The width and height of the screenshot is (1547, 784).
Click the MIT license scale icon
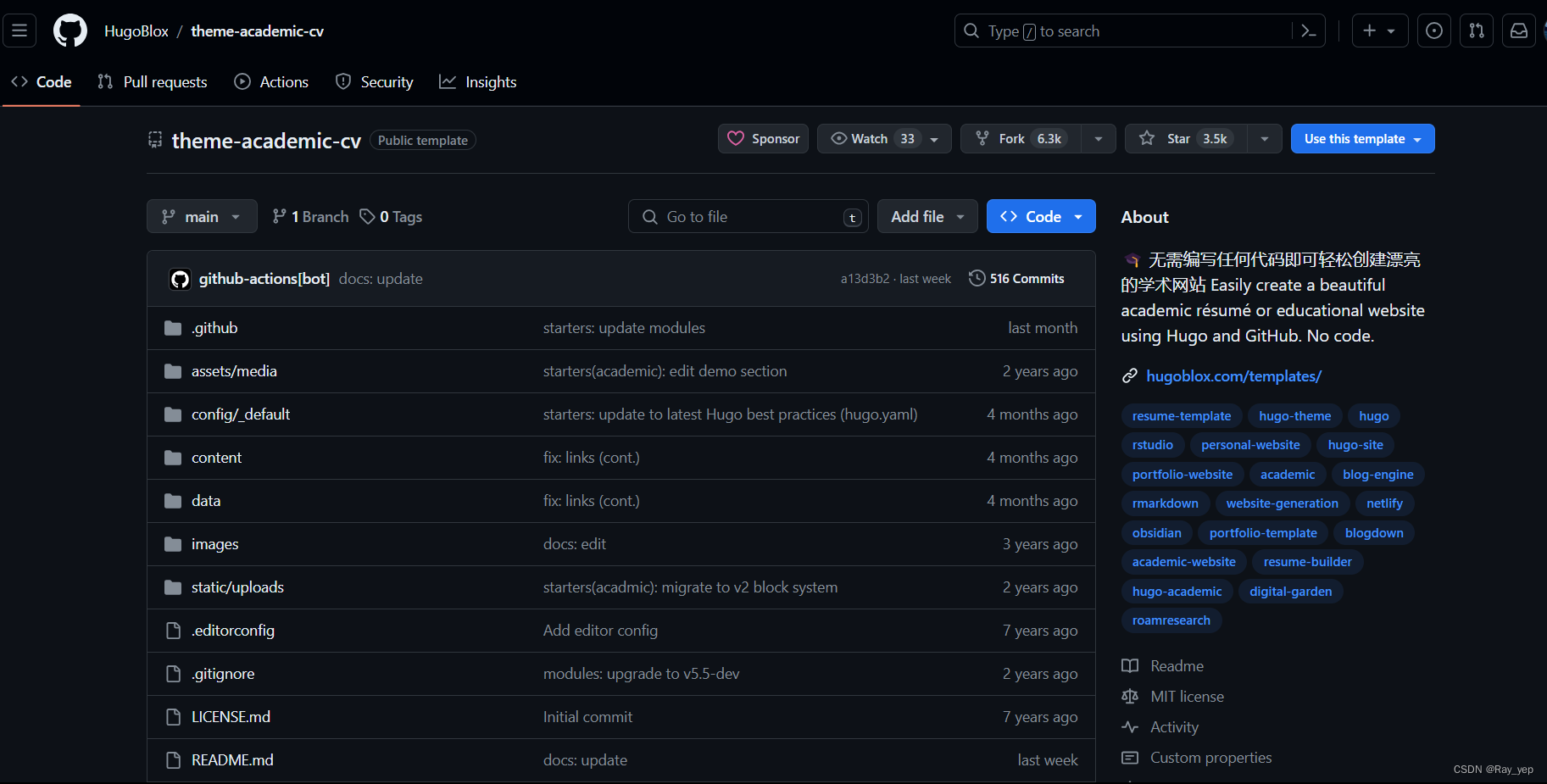click(x=1130, y=697)
